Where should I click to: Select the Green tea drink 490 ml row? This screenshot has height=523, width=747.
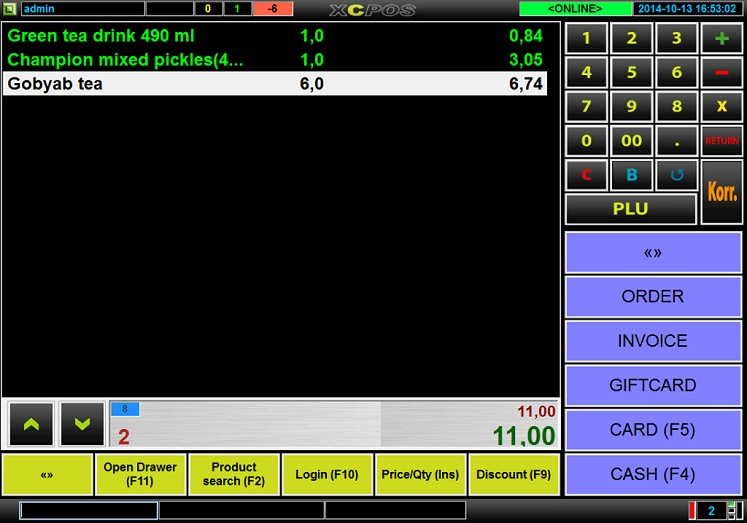[x=275, y=36]
